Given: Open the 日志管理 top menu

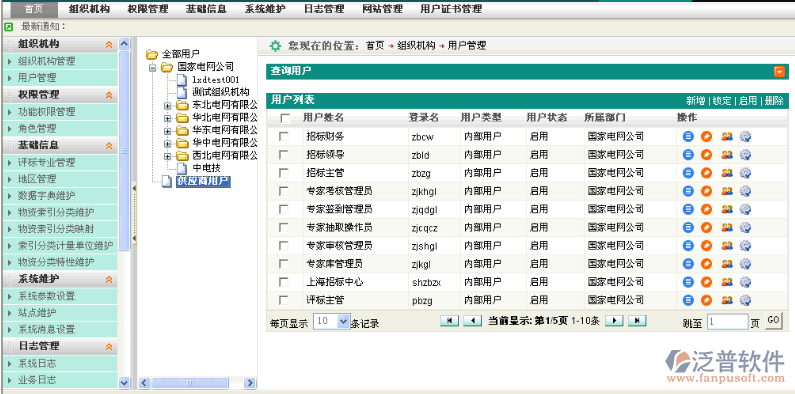Looking at the screenshot, I should 324,9.
